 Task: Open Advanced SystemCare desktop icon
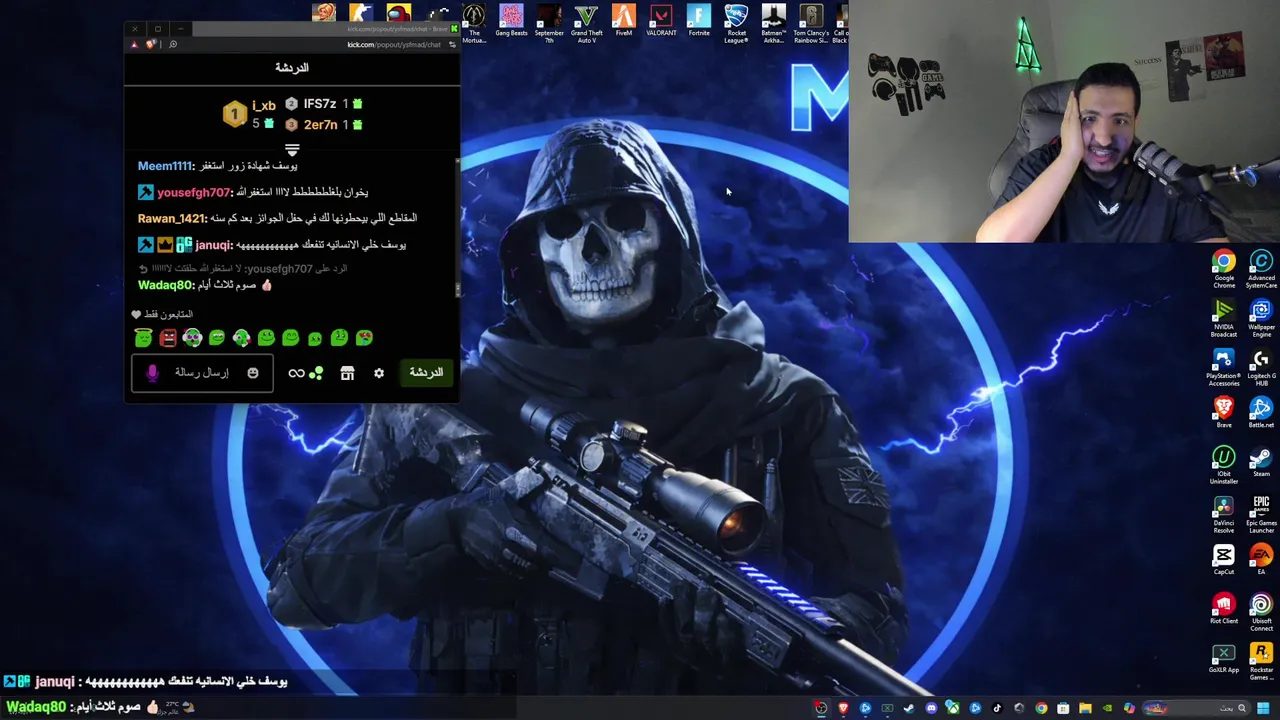(1261, 268)
